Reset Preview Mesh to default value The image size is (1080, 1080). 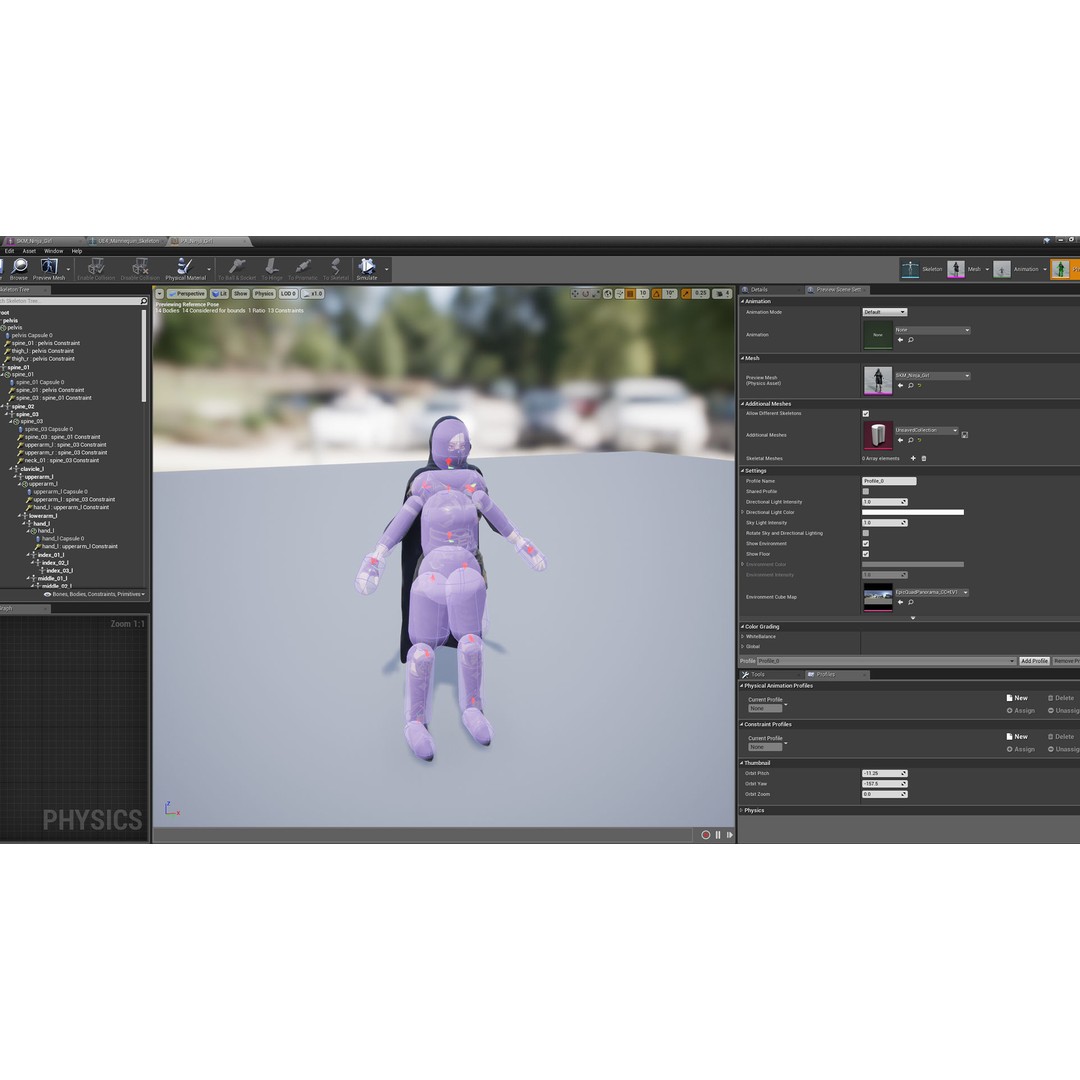click(920, 386)
